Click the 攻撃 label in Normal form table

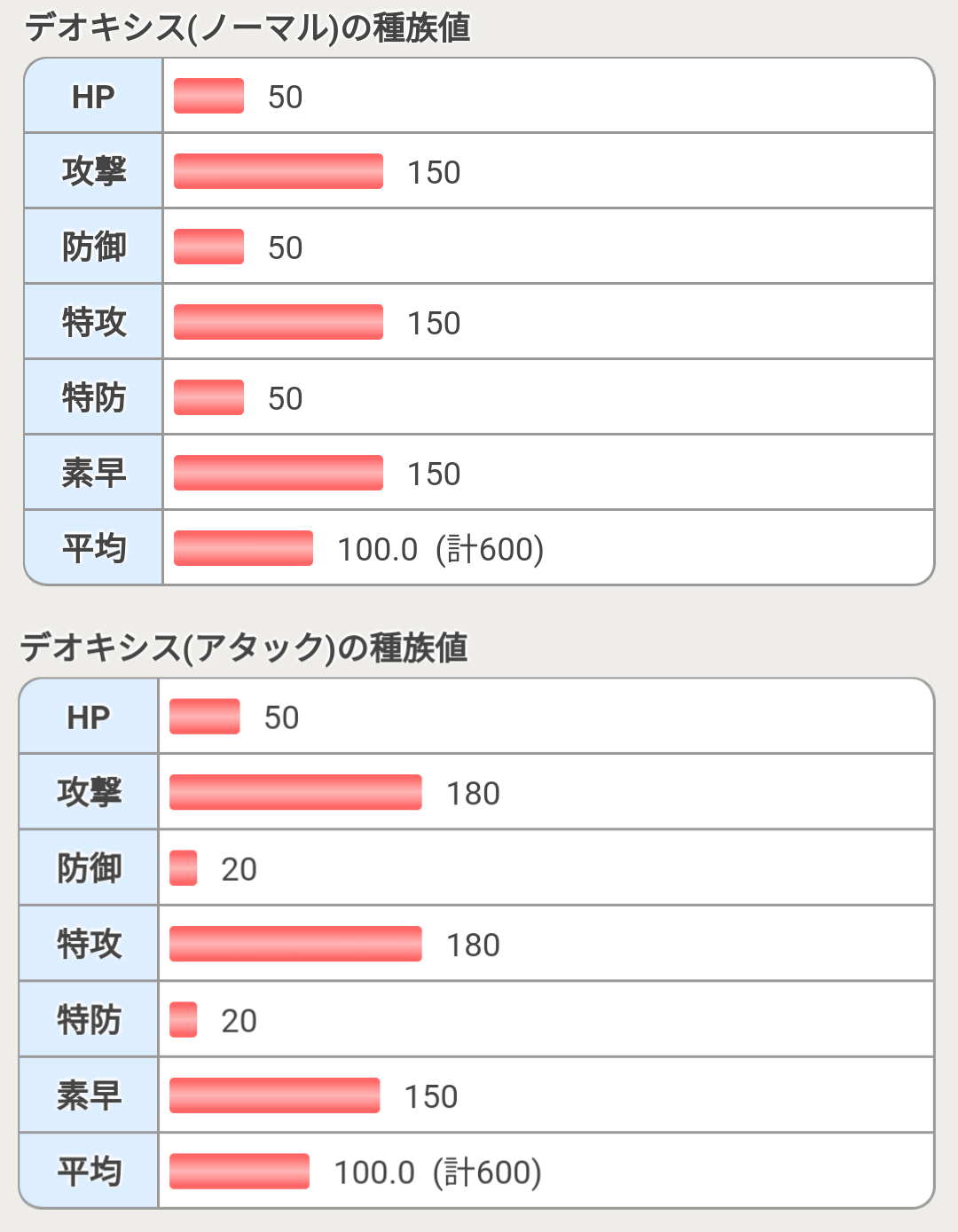93,171
